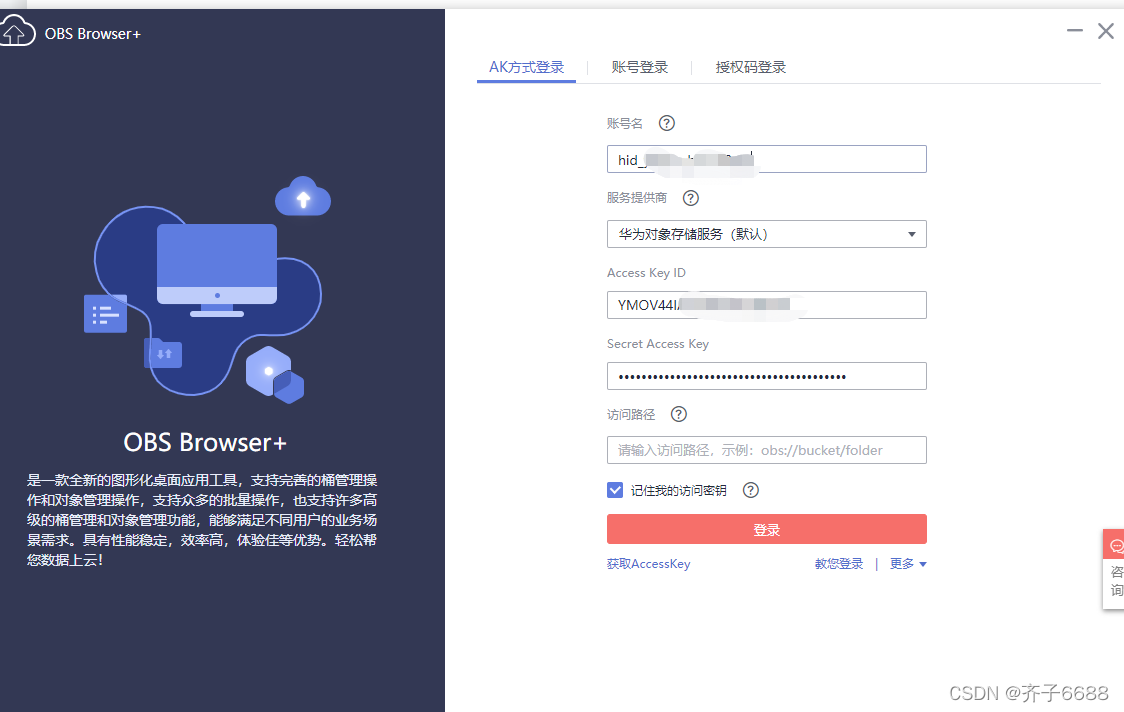Follow the 获取AccessKey link
Image resolution: width=1124 pixels, height=712 pixels.
click(x=649, y=564)
